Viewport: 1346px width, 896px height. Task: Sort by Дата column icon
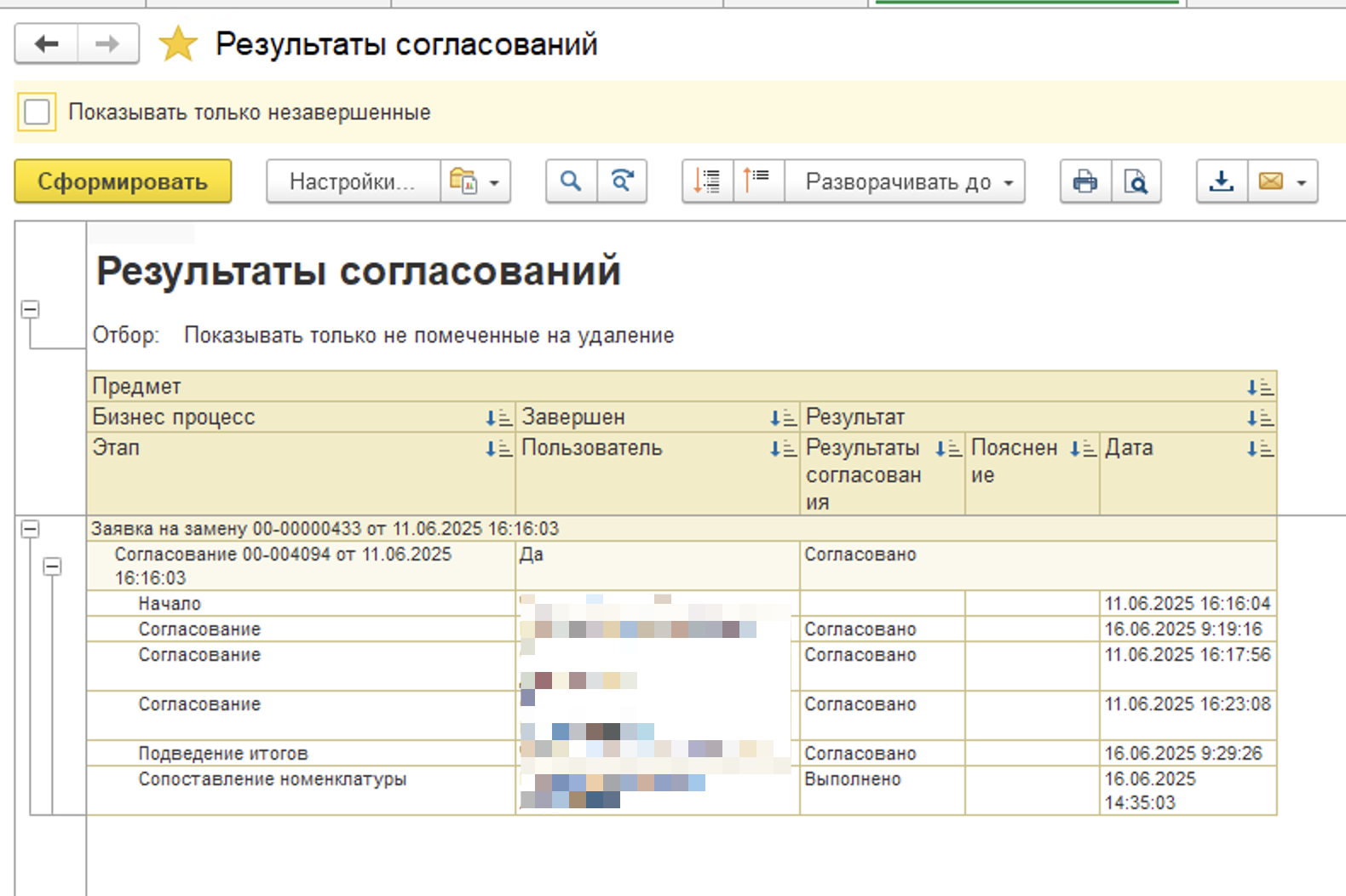1260,449
